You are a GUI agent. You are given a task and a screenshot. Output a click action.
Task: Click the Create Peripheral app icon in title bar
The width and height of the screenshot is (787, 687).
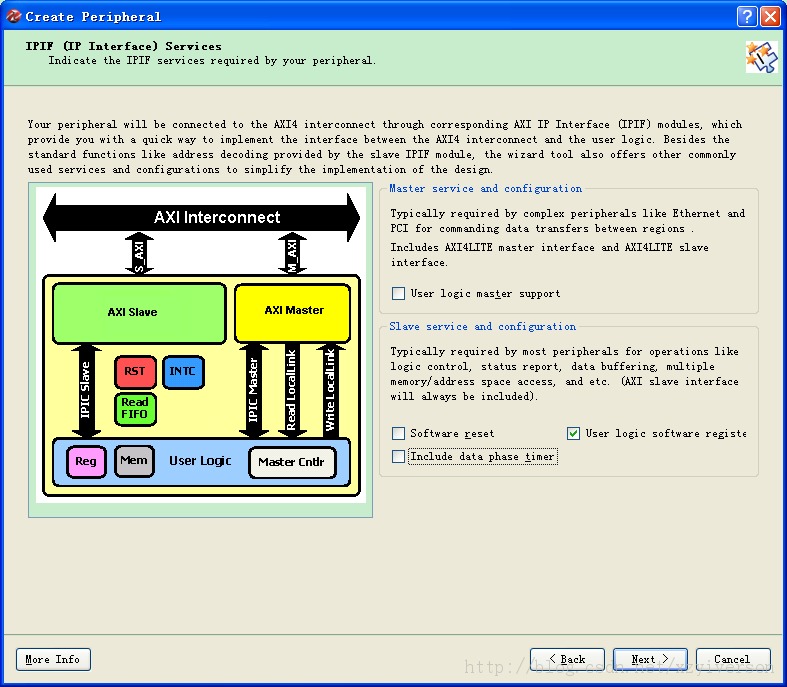[x=14, y=17]
